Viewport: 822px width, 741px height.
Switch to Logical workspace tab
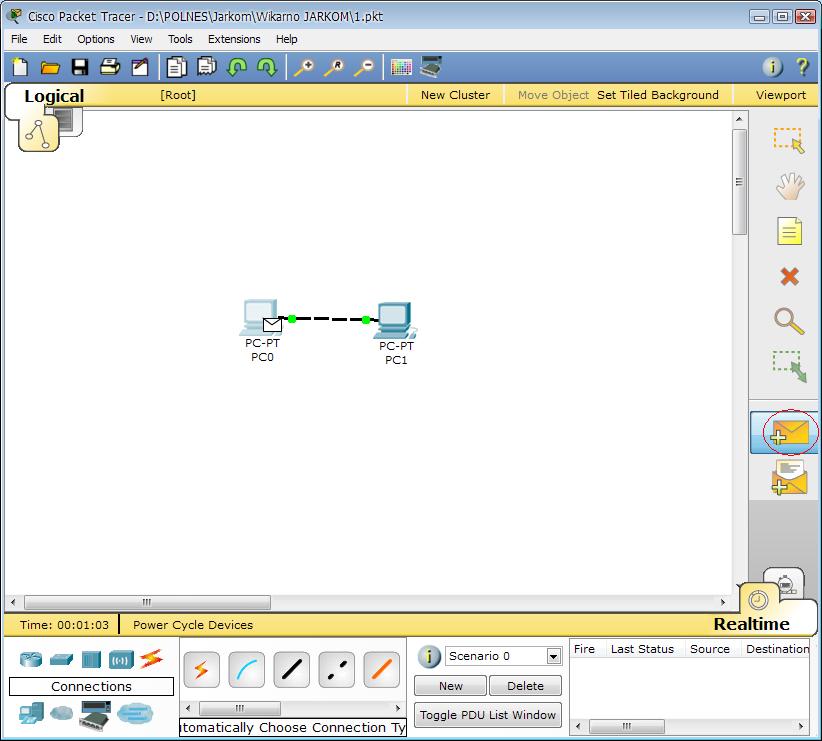pos(54,96)
